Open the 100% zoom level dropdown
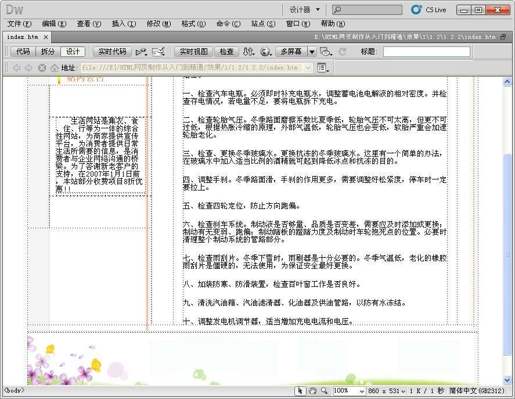 click(x=349, y=391)
